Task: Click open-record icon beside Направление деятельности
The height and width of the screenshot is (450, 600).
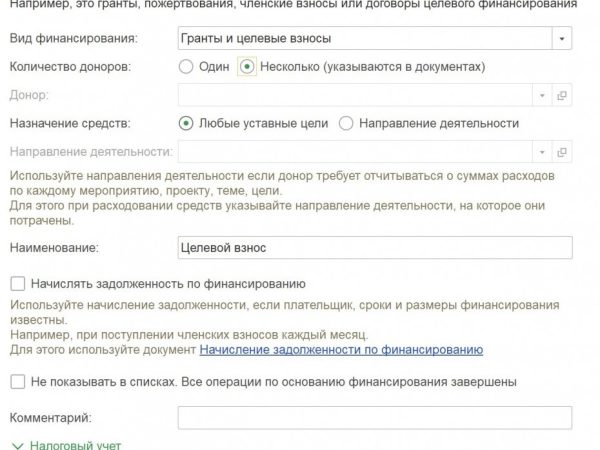Action: click(562, 152)
